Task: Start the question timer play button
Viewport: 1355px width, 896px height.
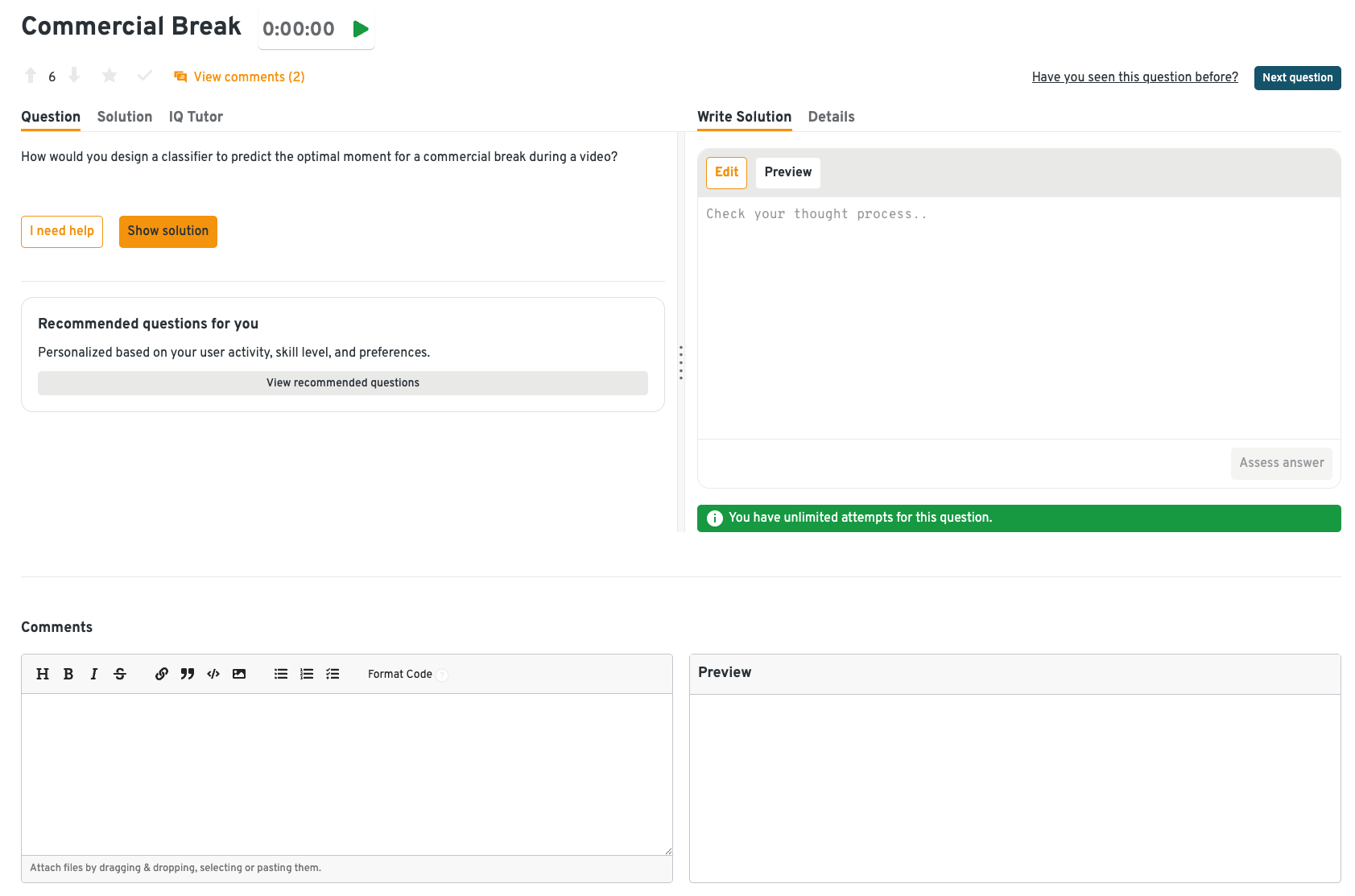Action: (x=361, y=29)
